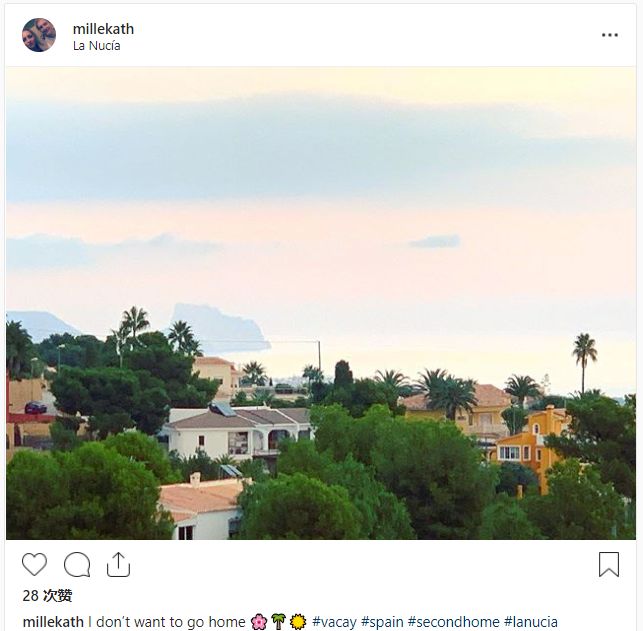Save the post with the bookmark icon

click(x=609, y=565)
